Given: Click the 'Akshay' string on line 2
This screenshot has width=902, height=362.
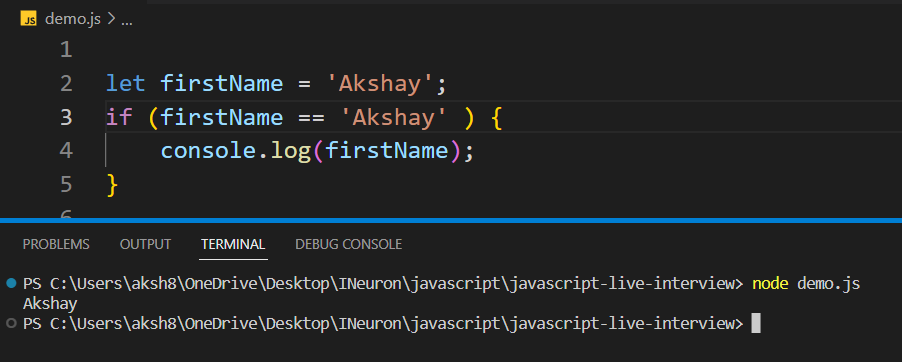Looking at the screenshot, I should [379, 84].
